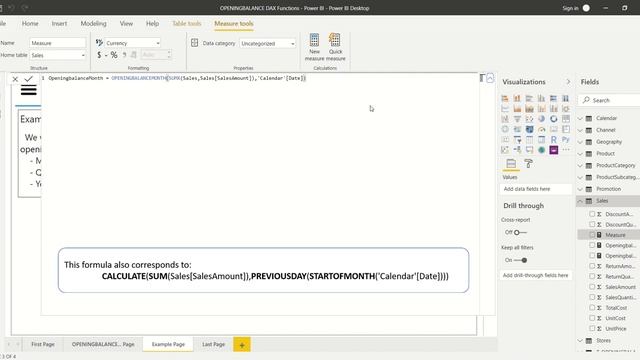Select the gauge visual

pos(541,129)
